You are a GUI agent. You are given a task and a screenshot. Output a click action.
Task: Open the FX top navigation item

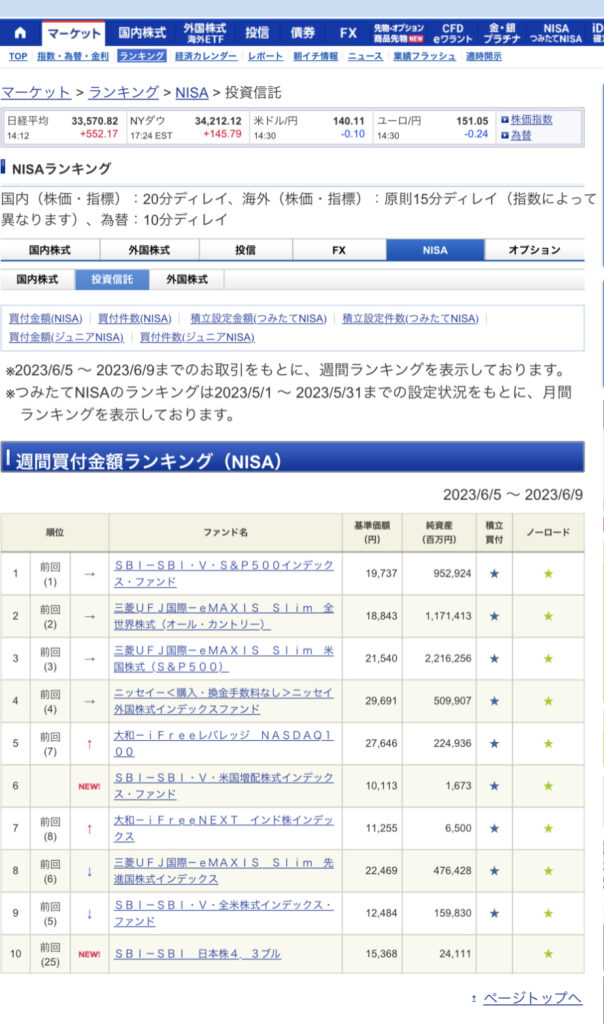(348, 33)
